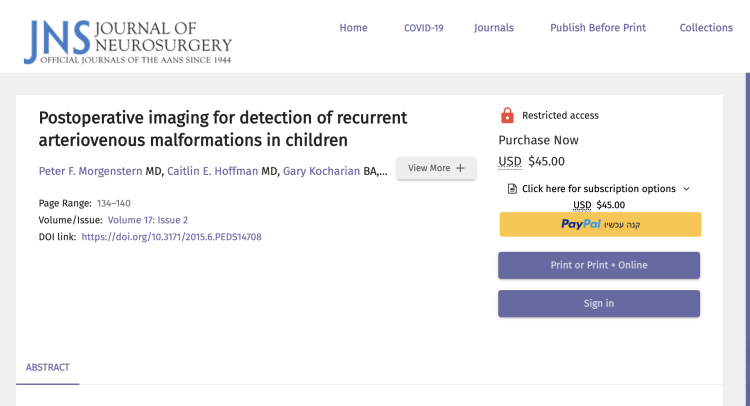Screen dimensions: 750x406
Task: Choose the Print or Print + Online button
Action: click(x=599, y=265)
